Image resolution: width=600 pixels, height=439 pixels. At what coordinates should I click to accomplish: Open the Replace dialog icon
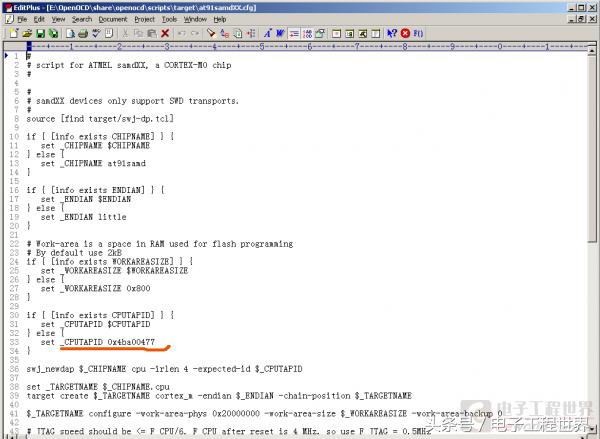[225, 33]
